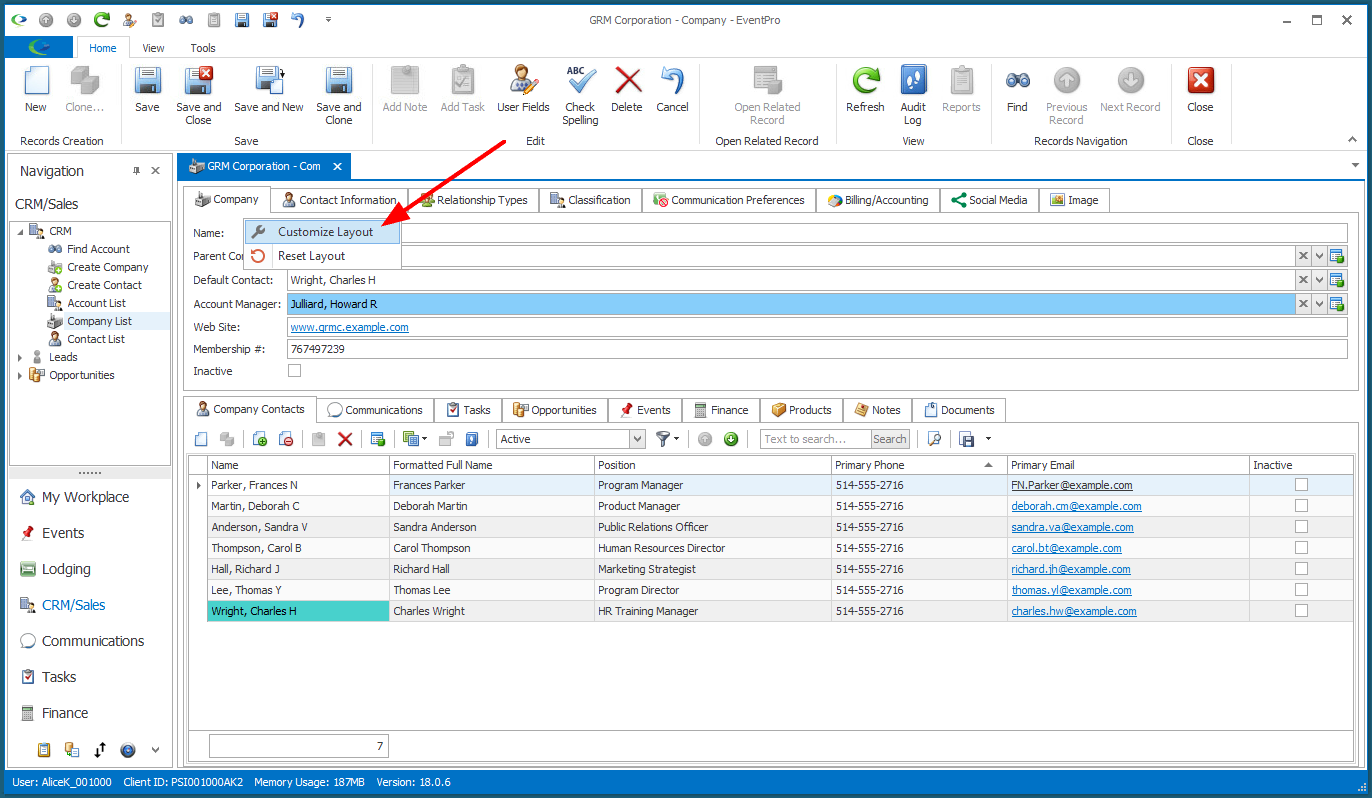The height and width of the screenshot is (798, 1372).
Task: Switch to the View ribbon tab
Action: click(x=153, y=47)
